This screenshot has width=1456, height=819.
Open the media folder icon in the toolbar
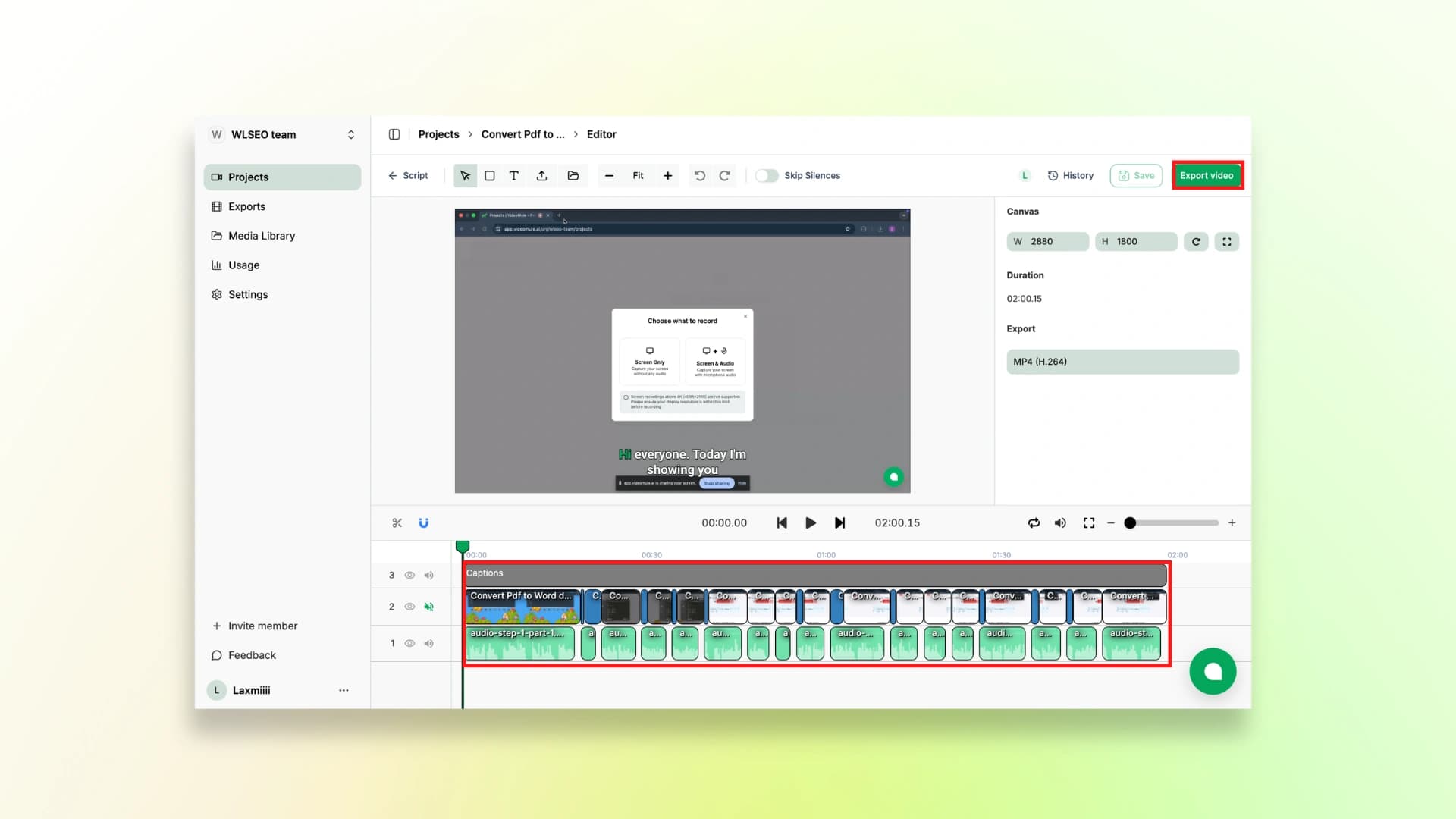tap(573, 175)
